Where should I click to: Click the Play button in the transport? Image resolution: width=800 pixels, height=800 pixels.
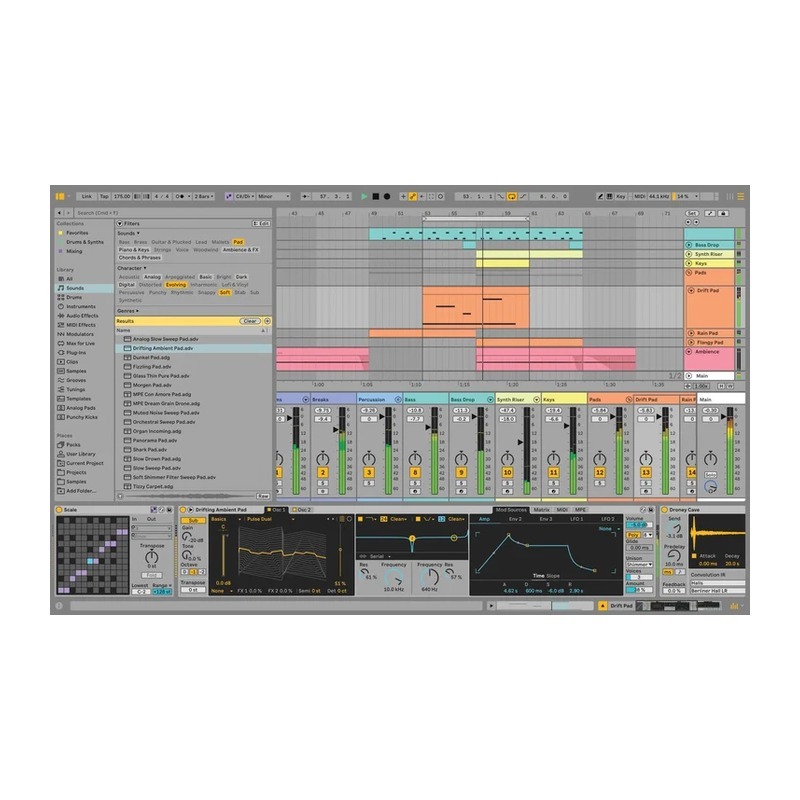coord(364,196)
